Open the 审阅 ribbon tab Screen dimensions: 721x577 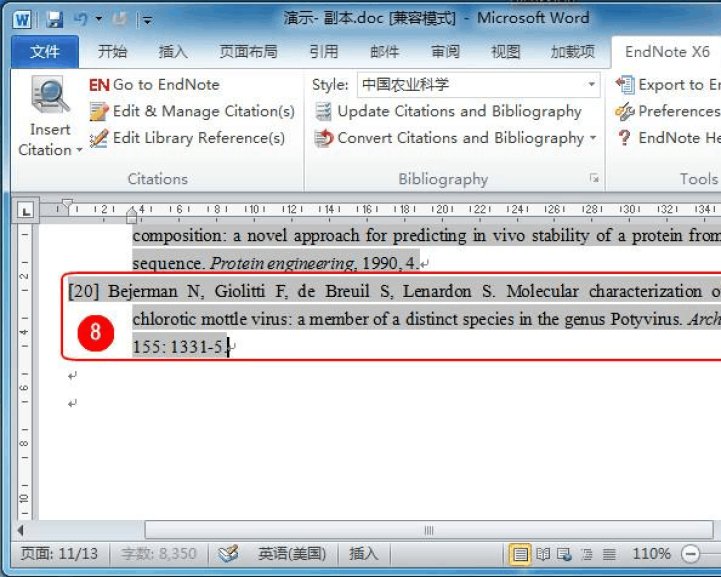tap(445, 51)
